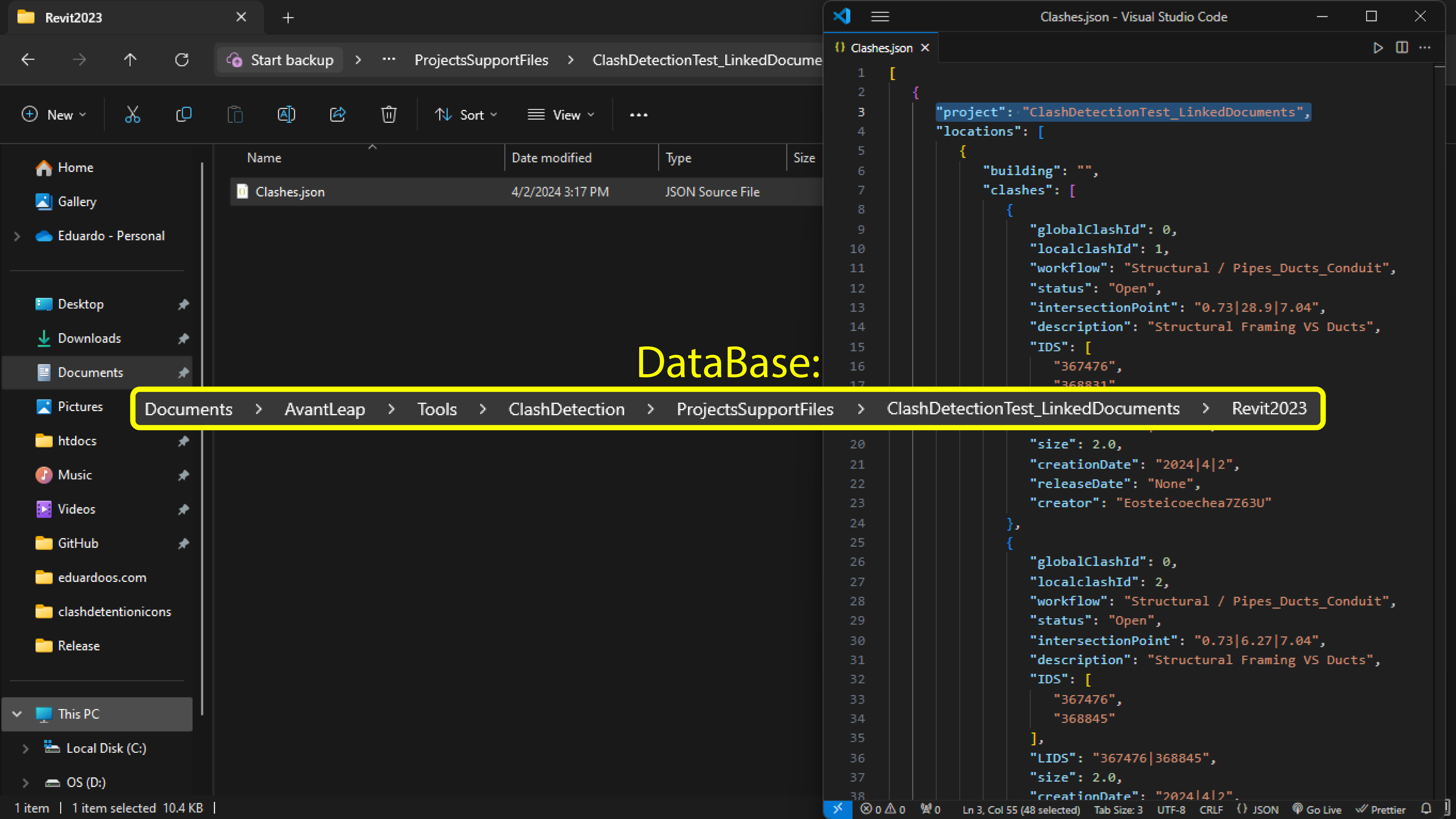Image resolution: width=1456 pixels, height=819 pixels.
Task: Click notifications bell in VS Code status bar
Action: point(1427,809)
